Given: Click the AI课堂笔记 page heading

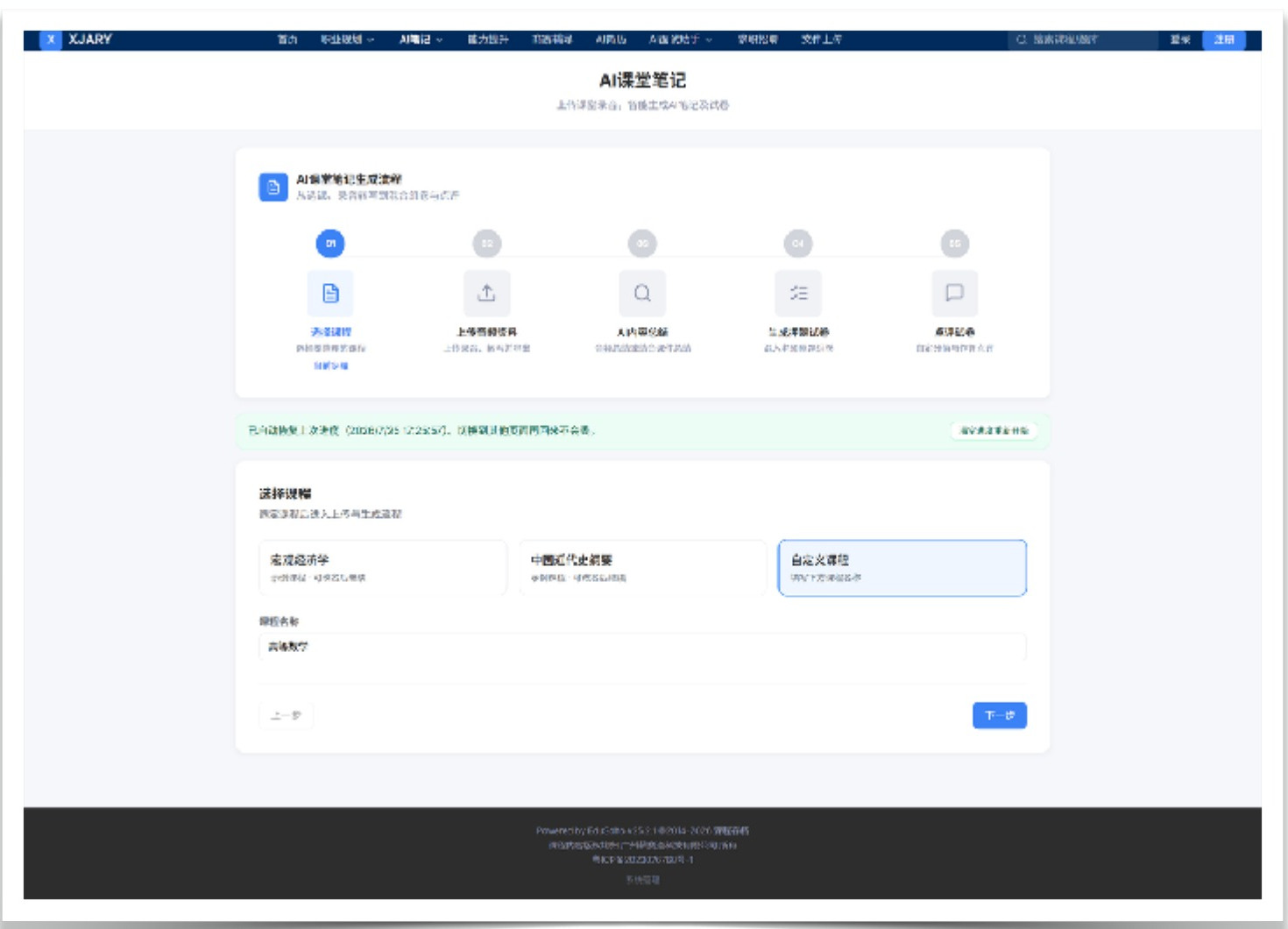Looking at the screenshot, I should pos(642,81).
